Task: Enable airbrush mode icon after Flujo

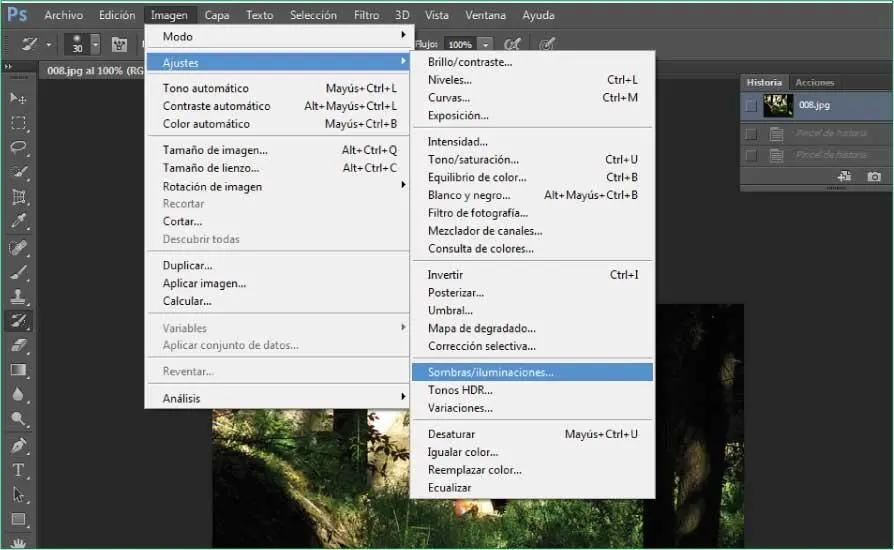Action: [x=512, y=44]
